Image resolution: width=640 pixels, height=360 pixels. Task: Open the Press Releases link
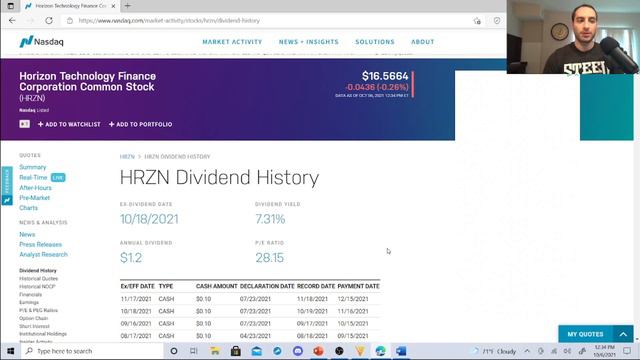click(40, 244)
